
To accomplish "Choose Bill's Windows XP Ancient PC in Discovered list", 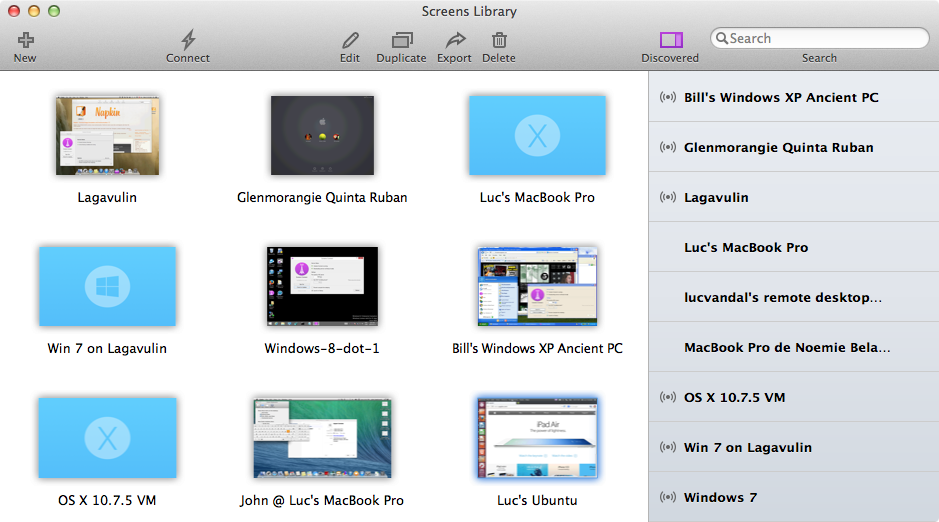I will [794, 97].
